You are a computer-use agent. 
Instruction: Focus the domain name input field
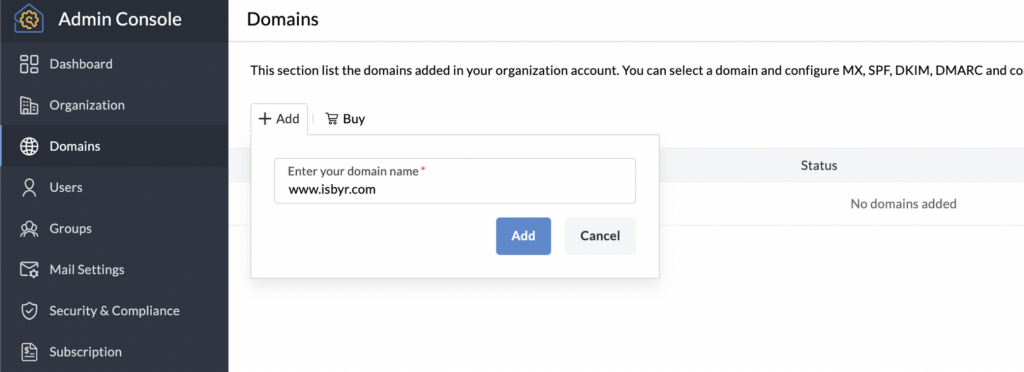(x=455, y=181)
